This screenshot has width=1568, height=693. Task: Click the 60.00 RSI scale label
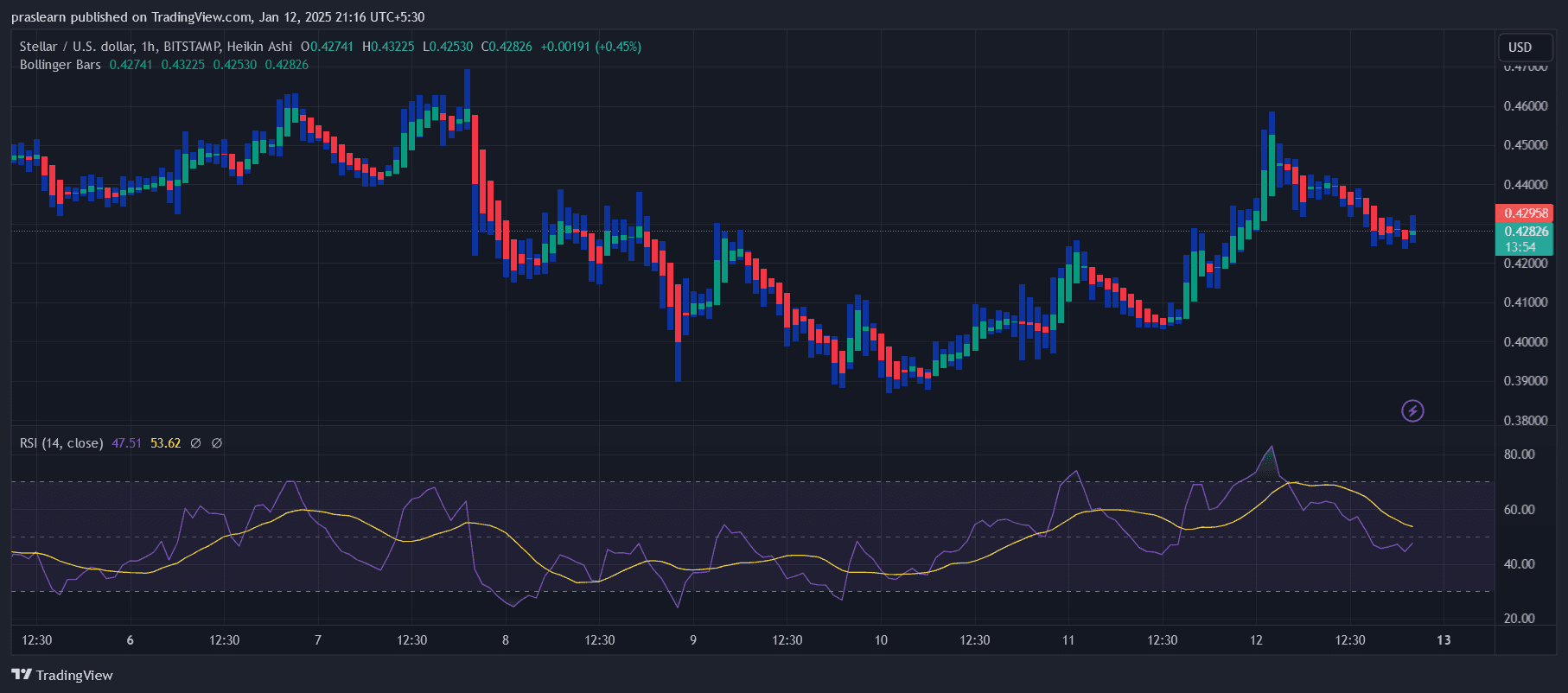1520,510
